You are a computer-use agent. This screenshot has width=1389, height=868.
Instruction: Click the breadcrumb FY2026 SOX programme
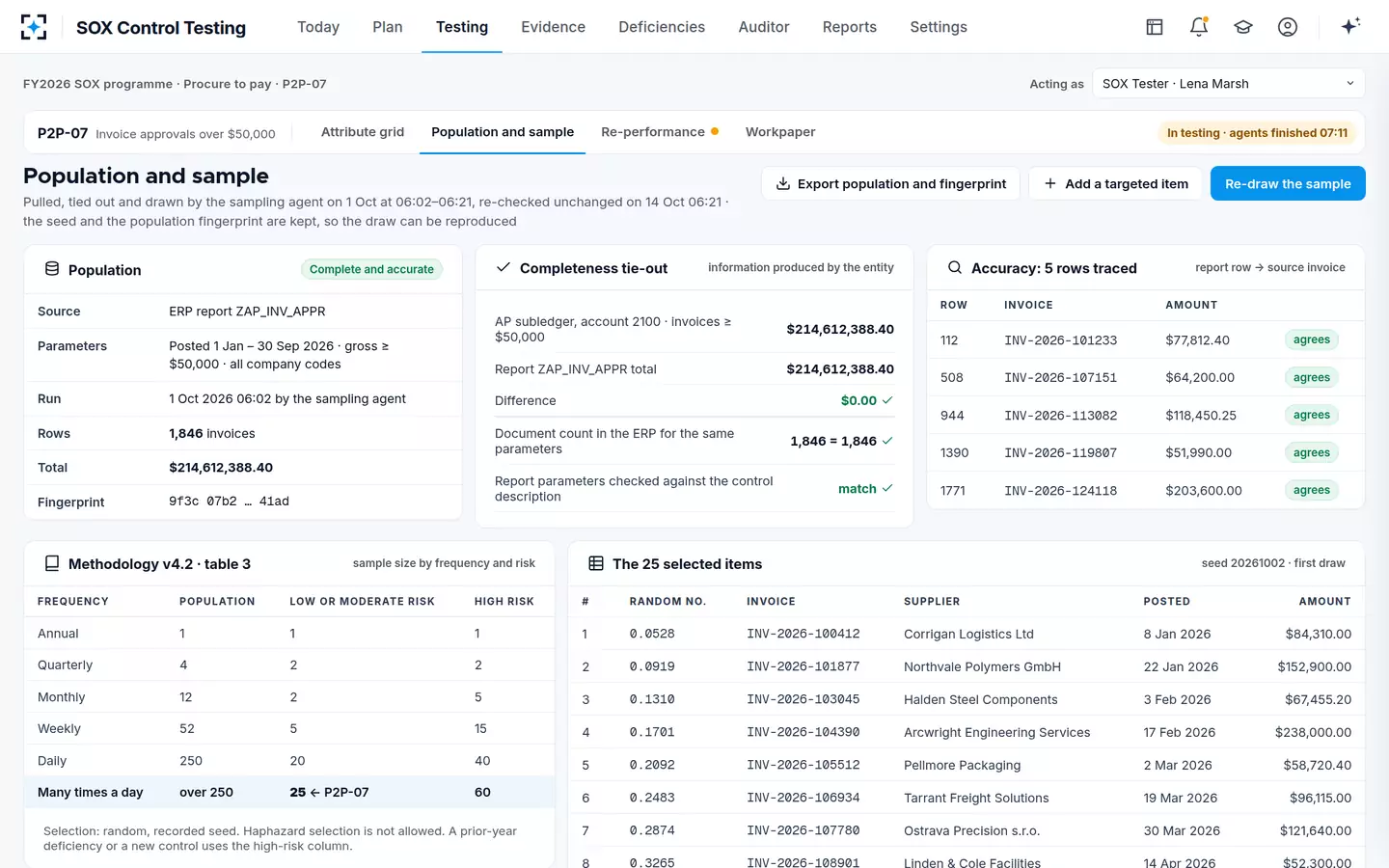pyautogui.click(x=97, y=84)
